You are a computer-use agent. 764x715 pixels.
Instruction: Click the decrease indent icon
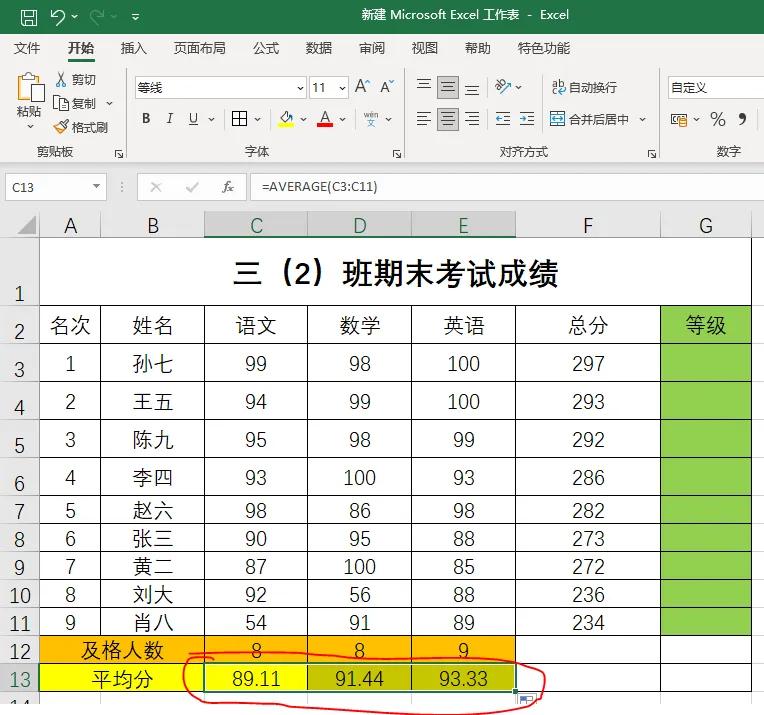point(503,118)
